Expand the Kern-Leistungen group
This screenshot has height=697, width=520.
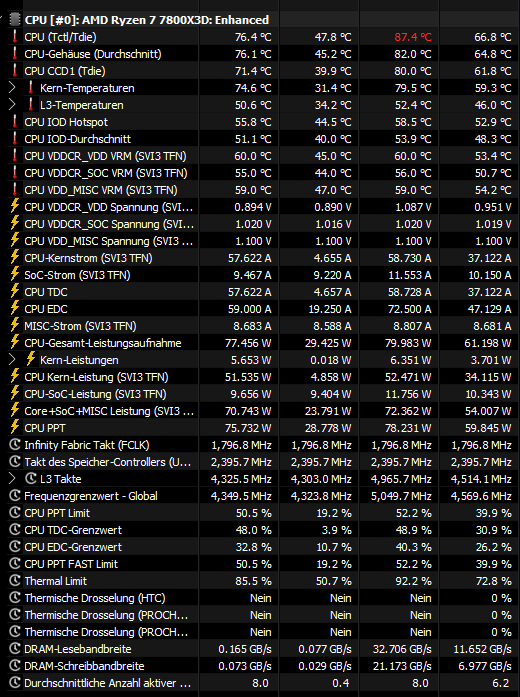[x=12, y=359]
